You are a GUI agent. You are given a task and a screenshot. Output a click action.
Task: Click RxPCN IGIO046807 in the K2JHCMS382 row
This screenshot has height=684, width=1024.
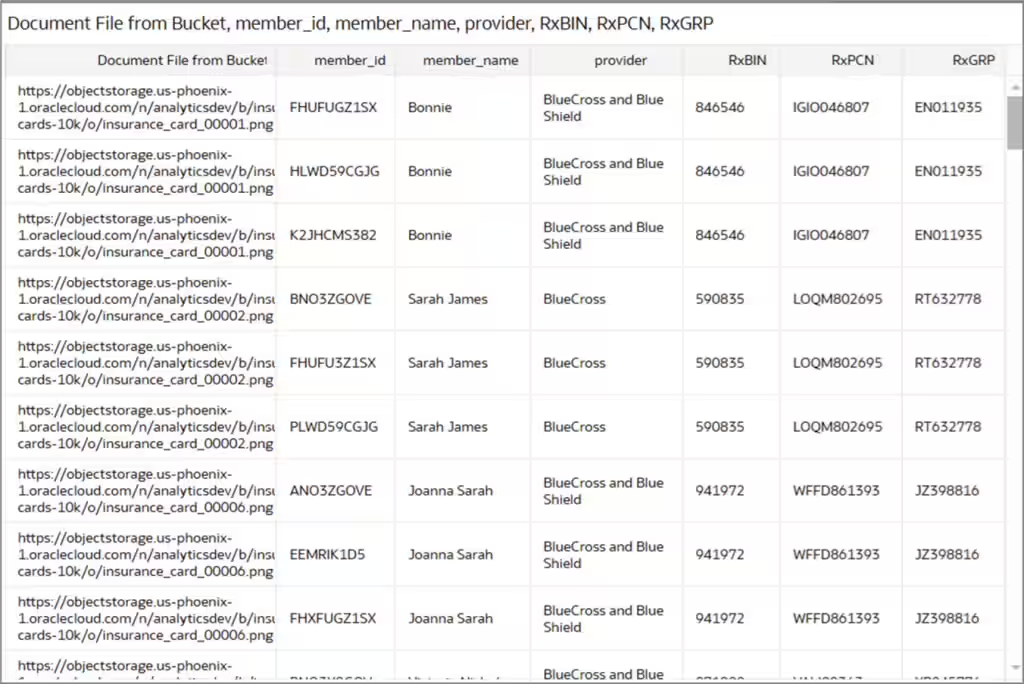point(831,235)
